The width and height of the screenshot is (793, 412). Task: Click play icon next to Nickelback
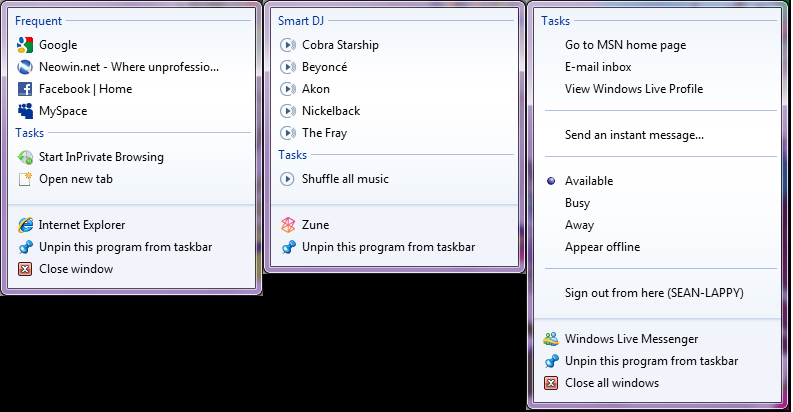pos(288,111)
